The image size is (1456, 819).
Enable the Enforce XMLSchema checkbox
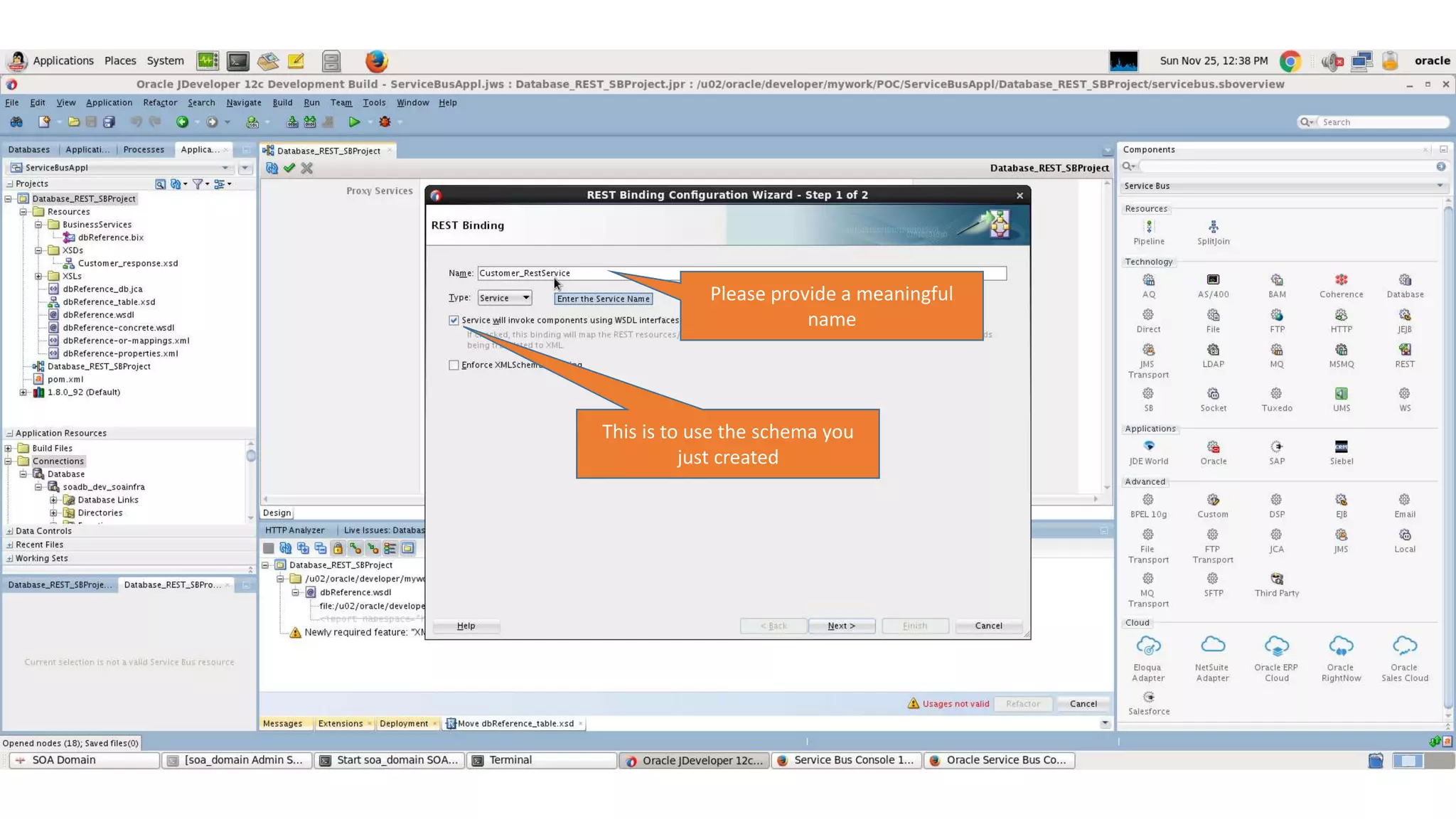pos(454,365)
